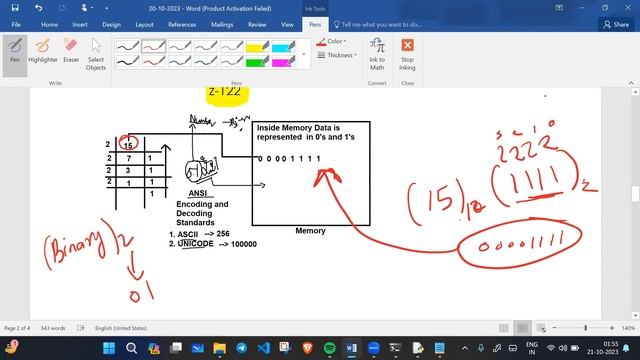Select the Pen tool in Write group
The width and height of the screenshot is (640, 360).
15,55
